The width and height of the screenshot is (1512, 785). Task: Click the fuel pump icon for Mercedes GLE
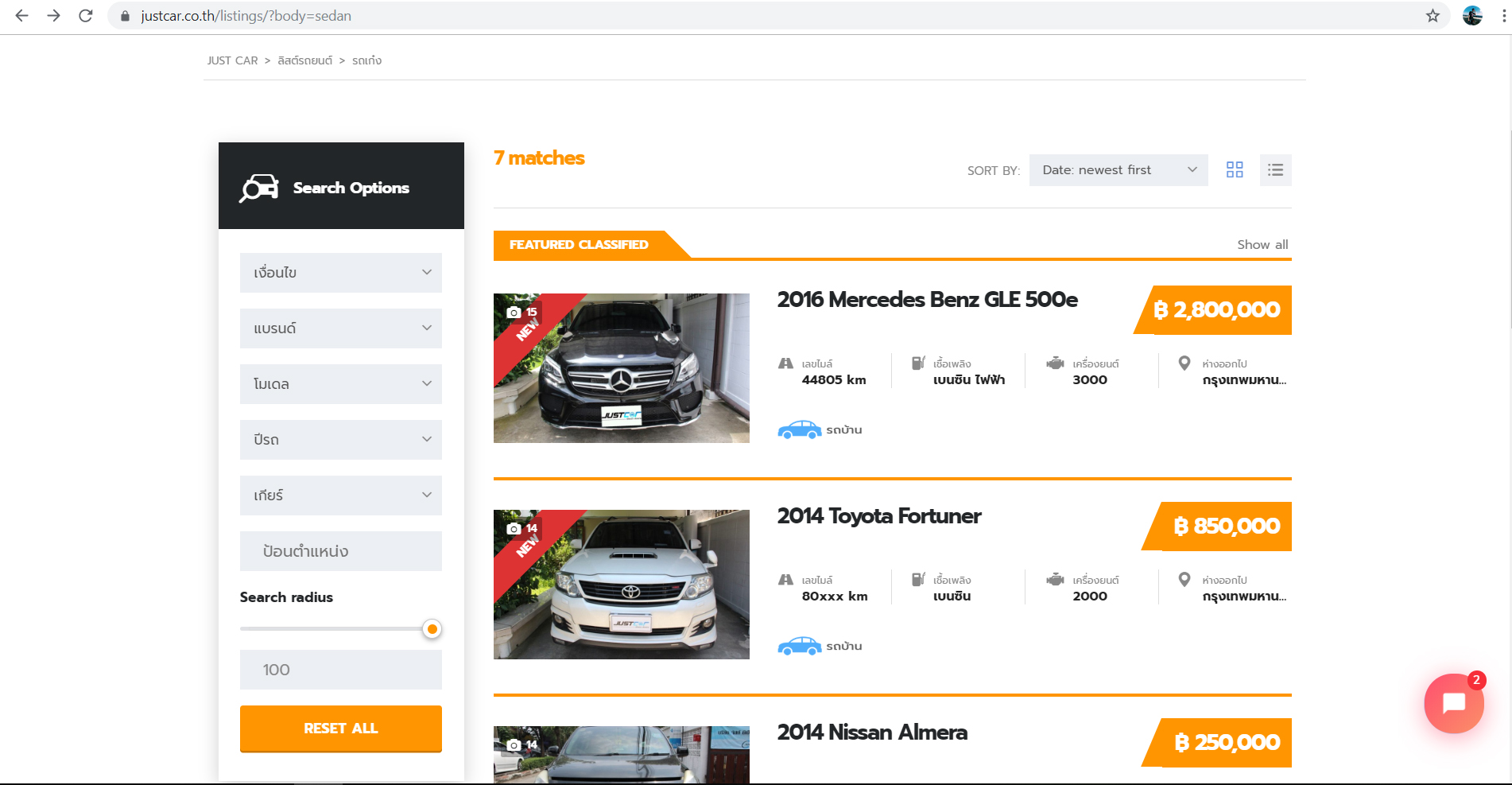(x=918, y=363)
